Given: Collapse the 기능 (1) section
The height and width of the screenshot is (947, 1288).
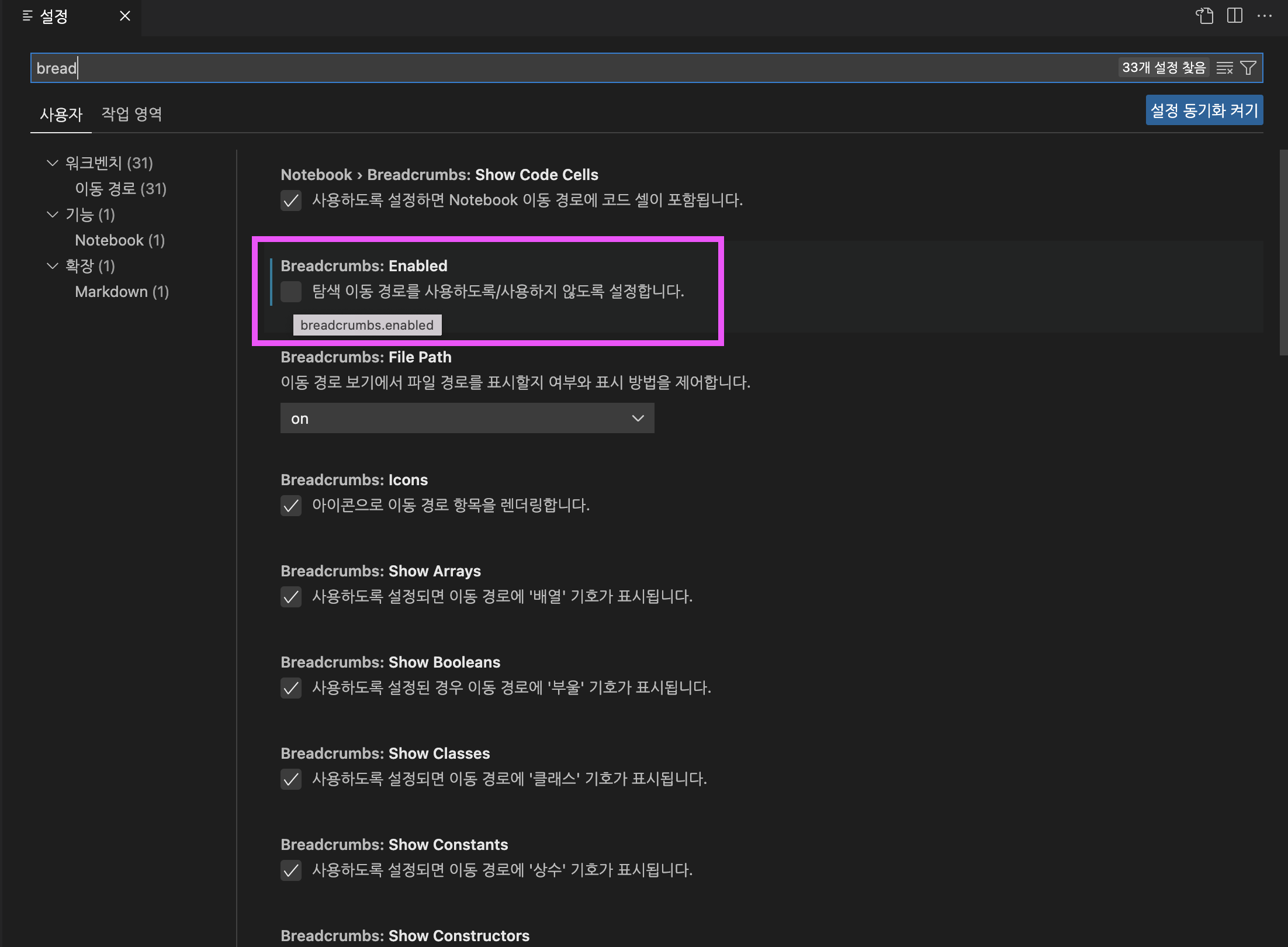Looking at the screenshot, I should pyautogui.click(x=53, y=215).
